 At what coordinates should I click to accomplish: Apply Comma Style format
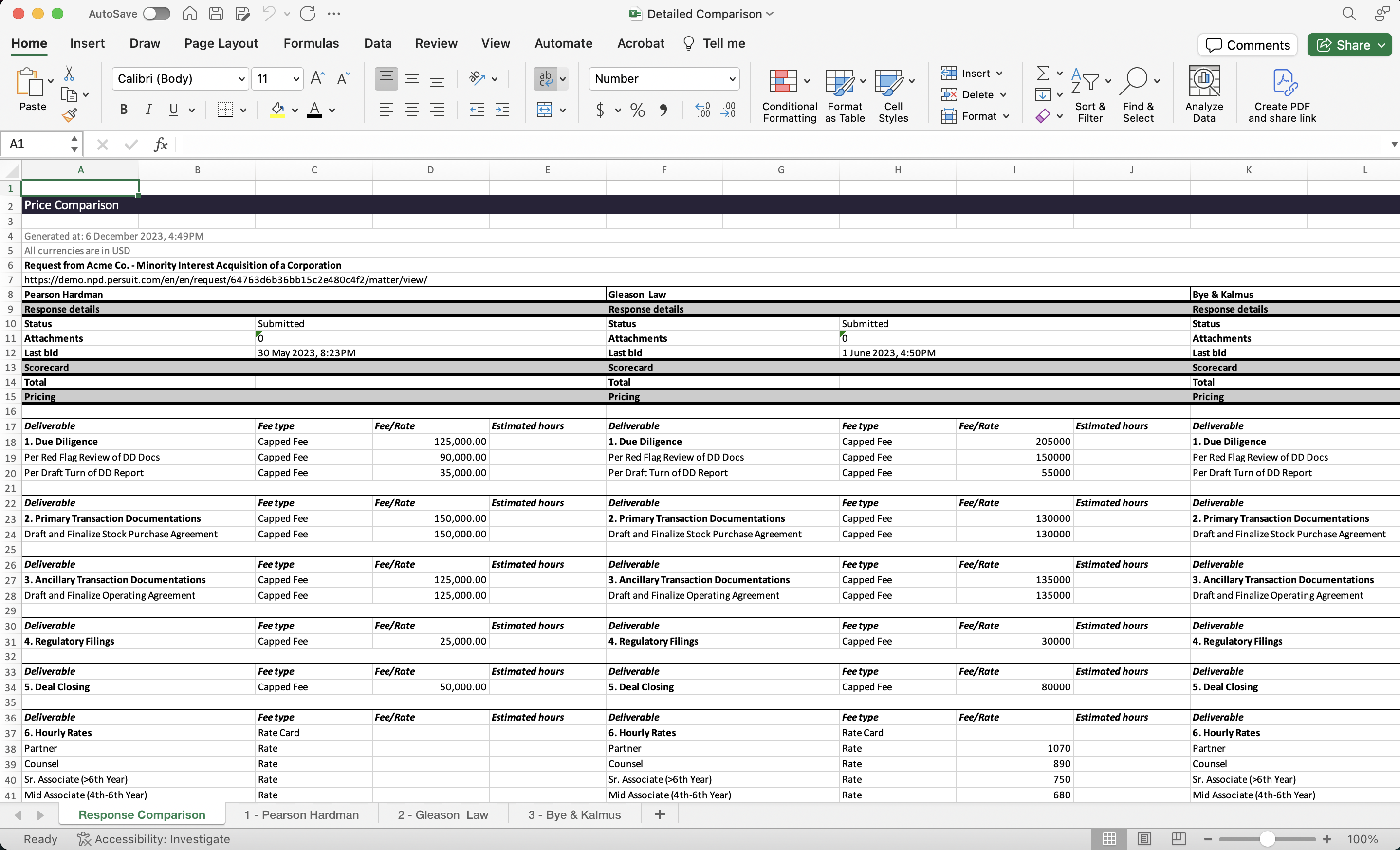pos(663,110)
